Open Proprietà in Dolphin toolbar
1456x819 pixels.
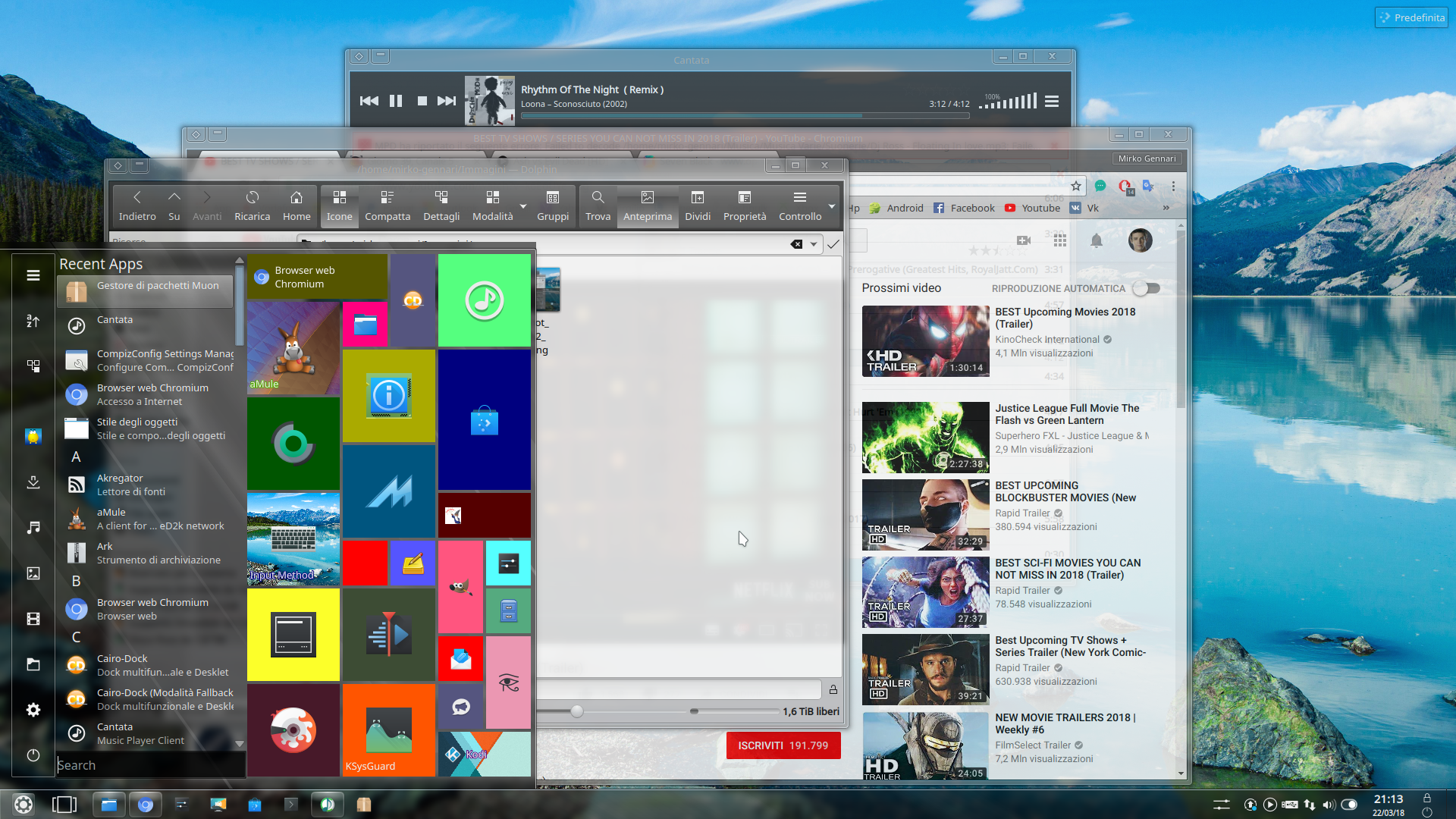(745, 206)
